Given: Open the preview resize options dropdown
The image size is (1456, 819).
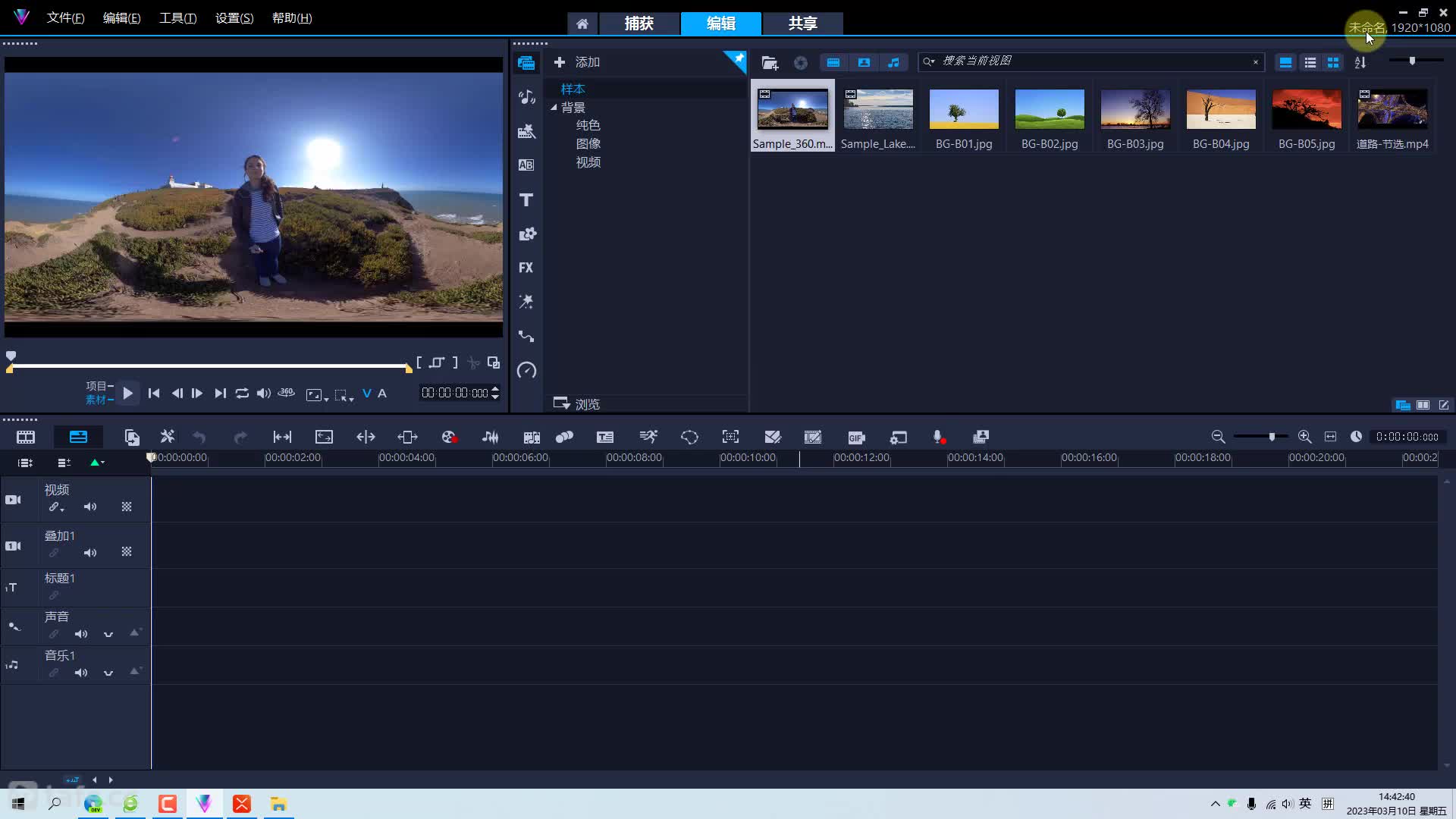Looking at the screenshot, I should 316,394.
